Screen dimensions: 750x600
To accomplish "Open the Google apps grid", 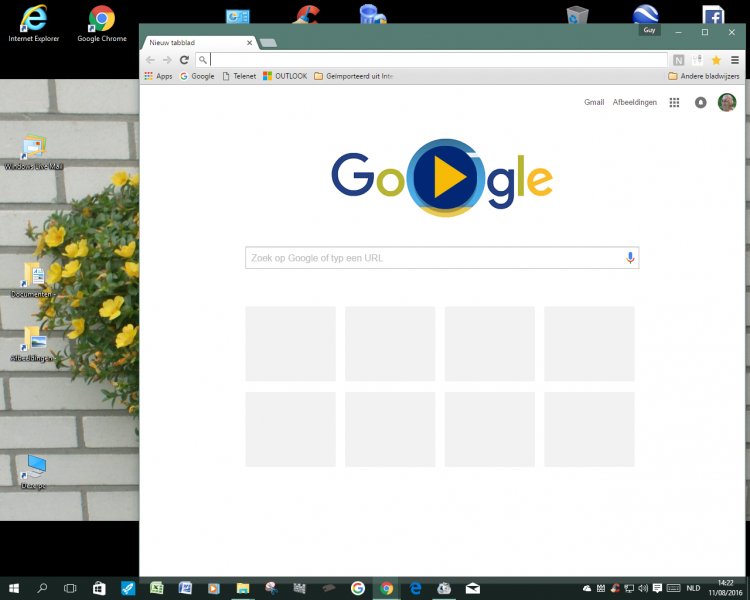I will [x=675, y=102].
